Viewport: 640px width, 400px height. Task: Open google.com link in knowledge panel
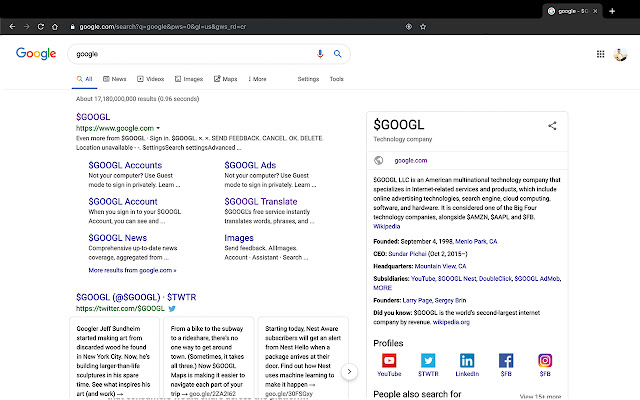click(x=411, y=160)
